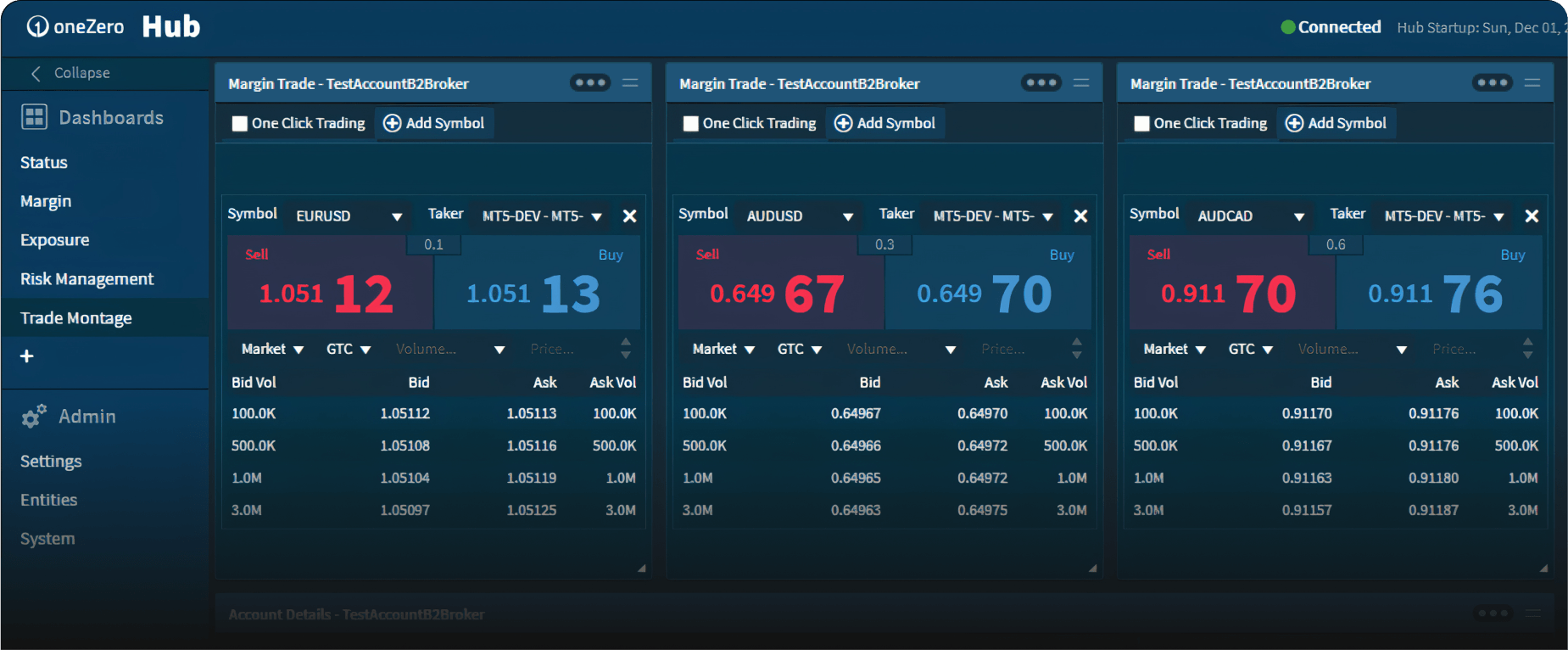This screenshot has height=650, width=1568.
Task: Open three-dots menu of third Margin Trade panel
Action: (x=1492, y=83)
